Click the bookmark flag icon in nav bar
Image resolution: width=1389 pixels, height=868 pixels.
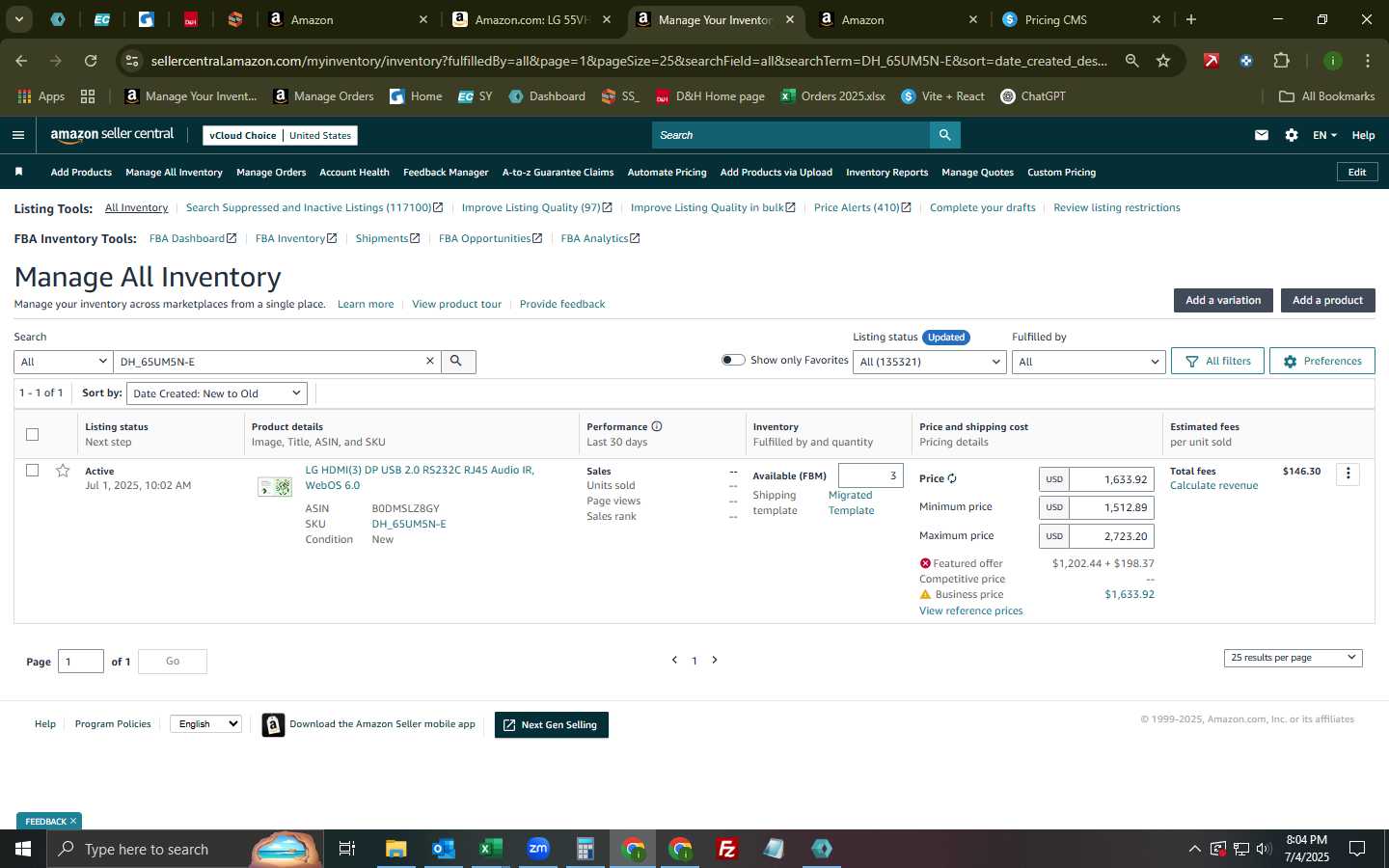click(18, 172)
